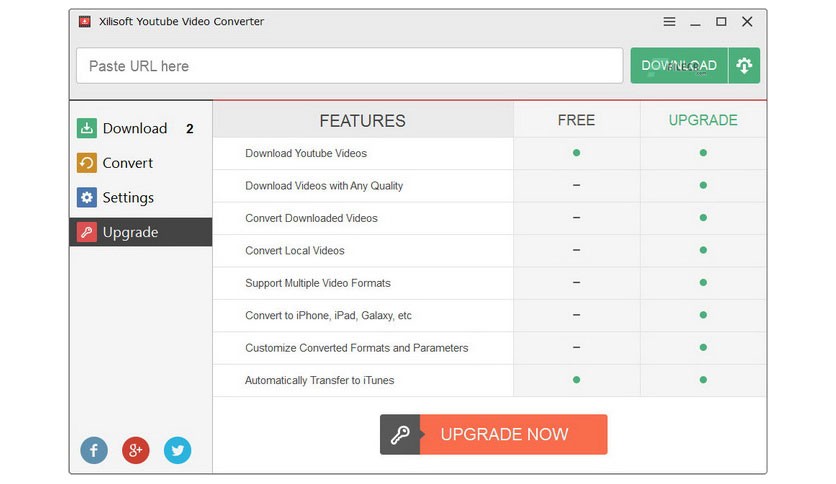Close the Xilisoft window

[747, 21]
